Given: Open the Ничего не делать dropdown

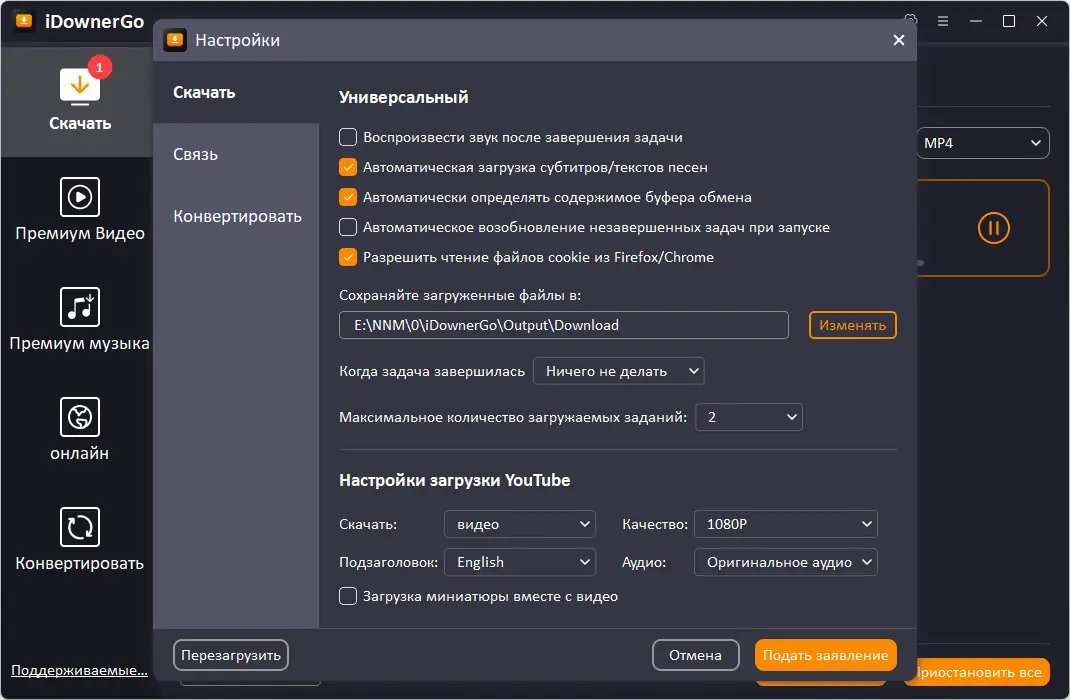Looking at the screenshot, I should [618, 371].
